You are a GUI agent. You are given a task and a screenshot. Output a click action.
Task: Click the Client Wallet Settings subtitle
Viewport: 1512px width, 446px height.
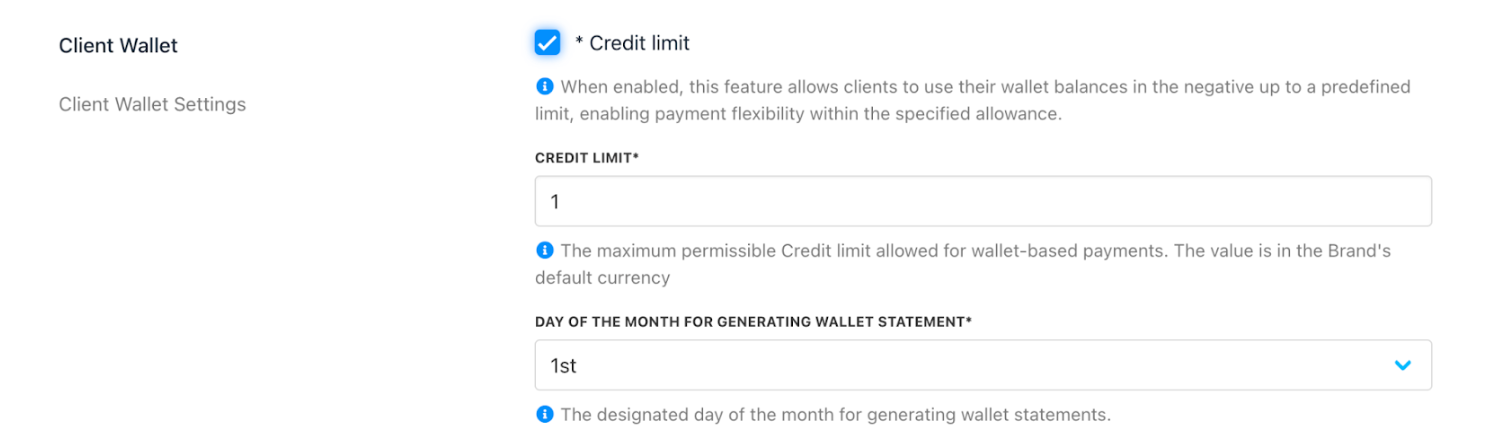[x=152, y=104]
